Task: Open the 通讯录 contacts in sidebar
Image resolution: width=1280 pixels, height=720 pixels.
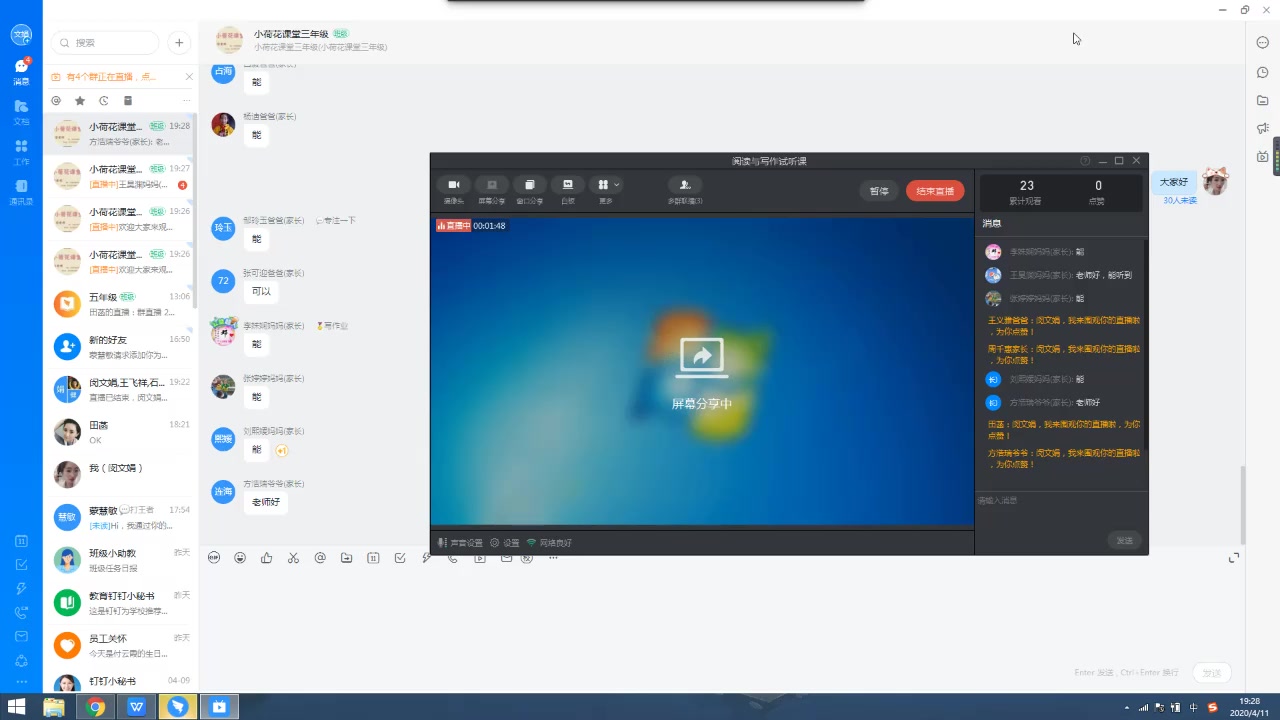Action: [x=21, y=192]
